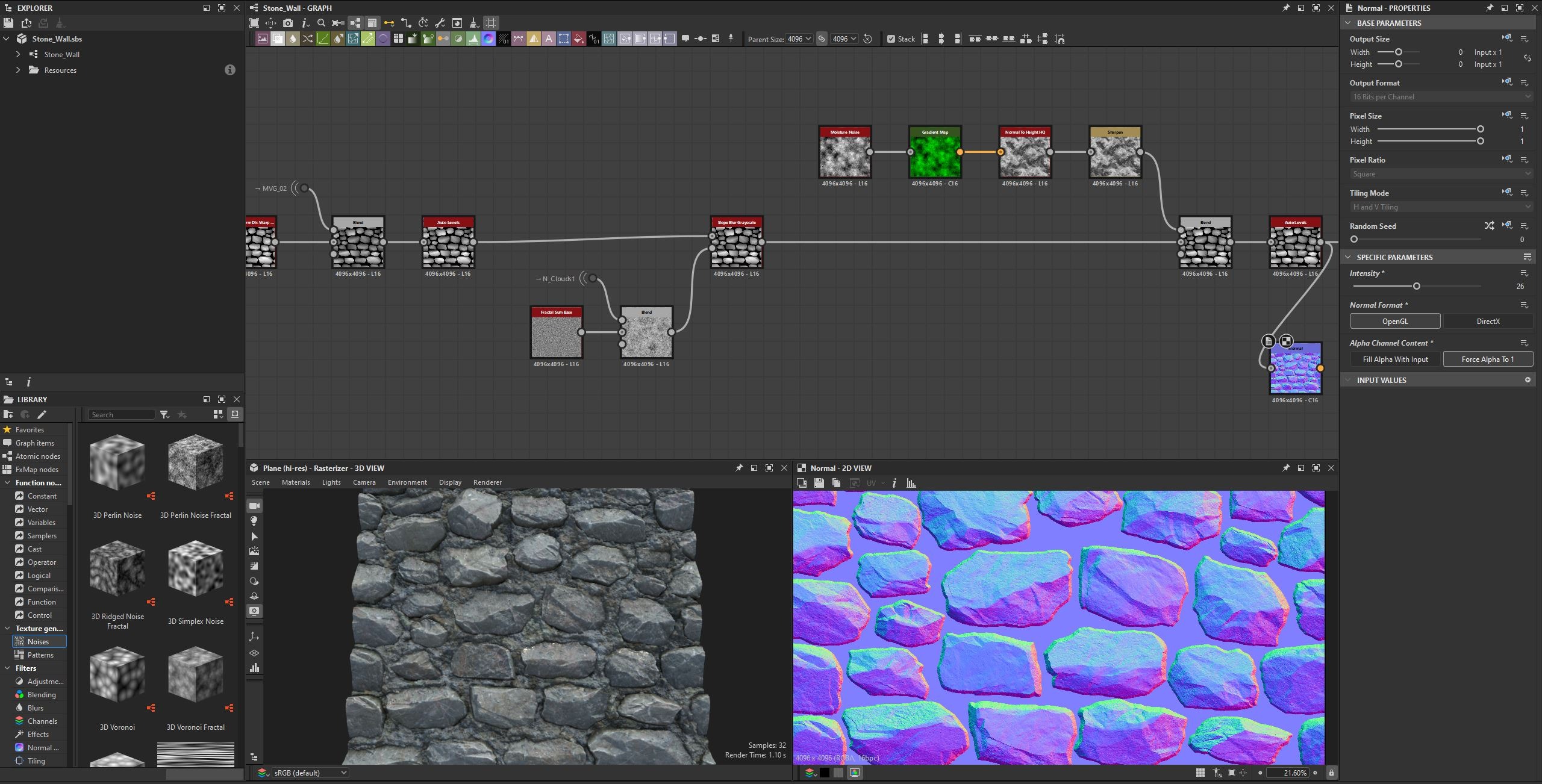
Task: Choose Force Alpha To 1 option
Action: pyautogui.click(x=1488, y=359)
